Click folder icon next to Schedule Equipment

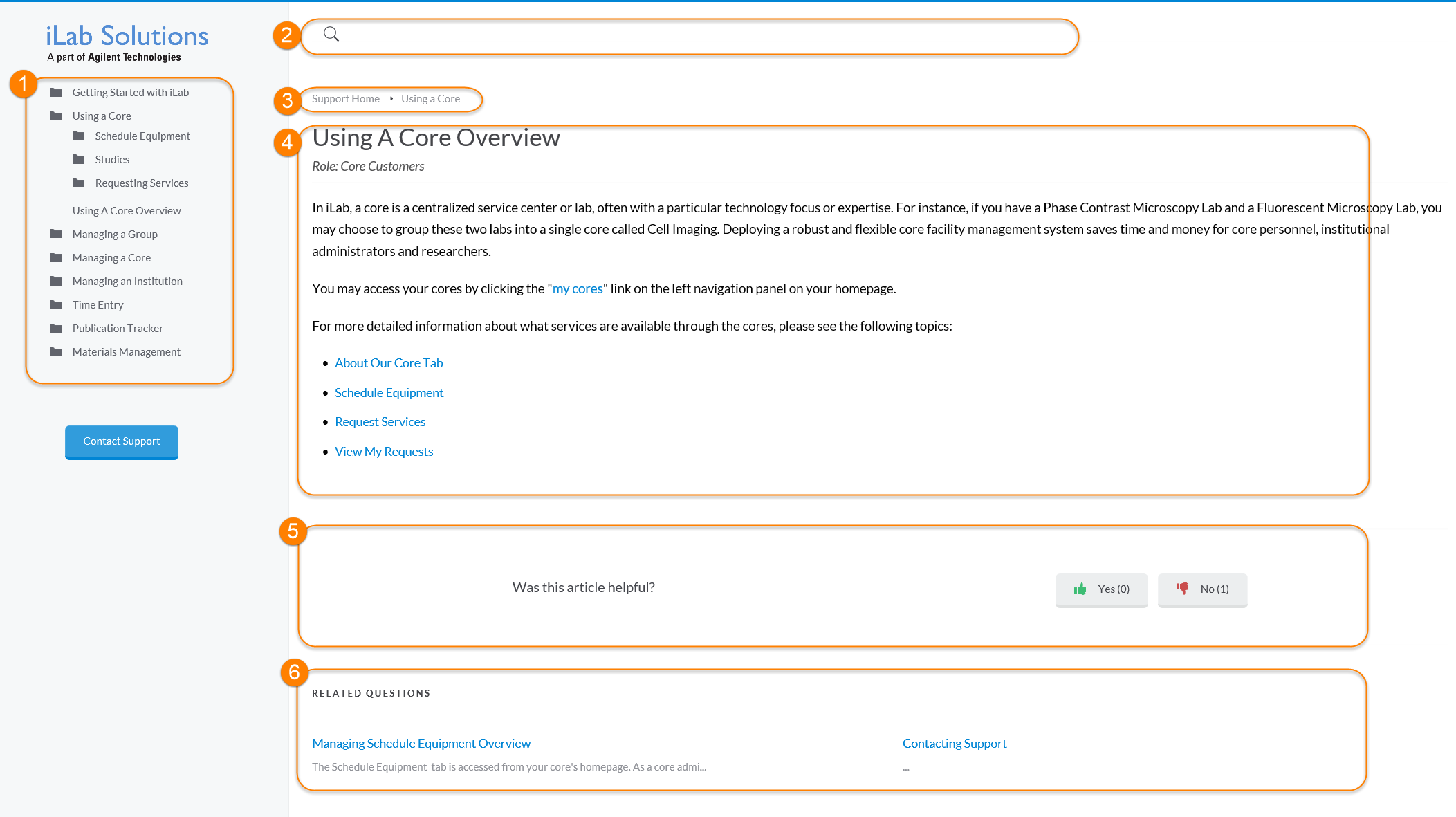79,136
